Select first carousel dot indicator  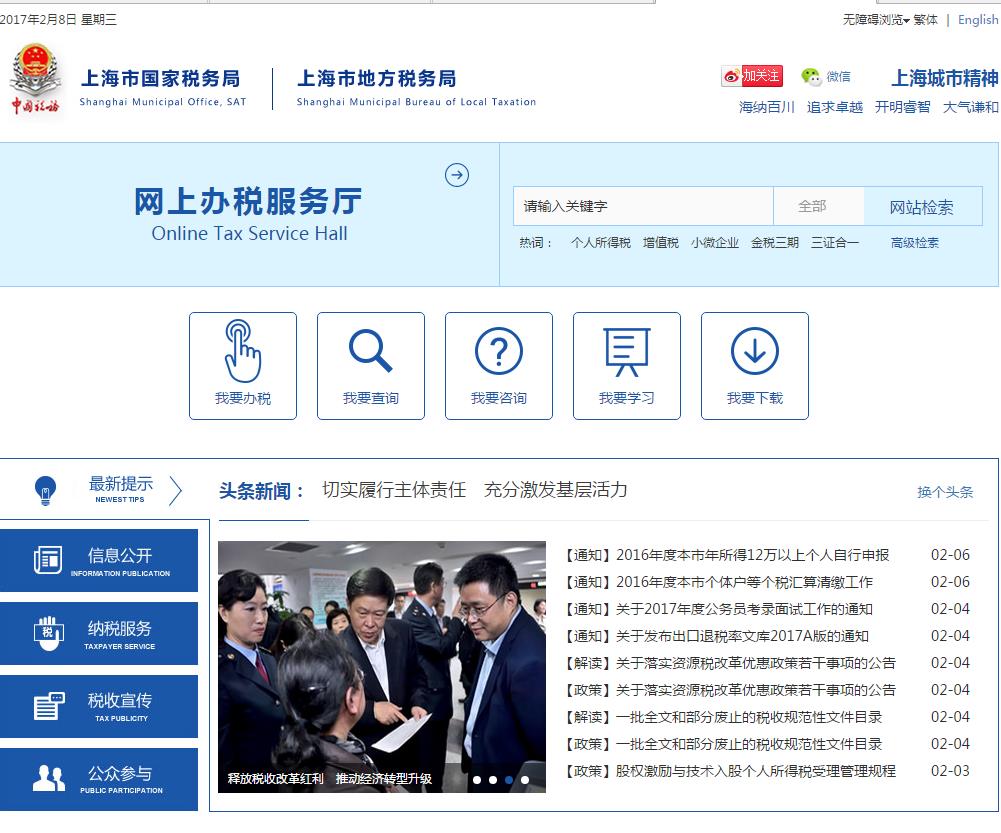tap(477, 779)
